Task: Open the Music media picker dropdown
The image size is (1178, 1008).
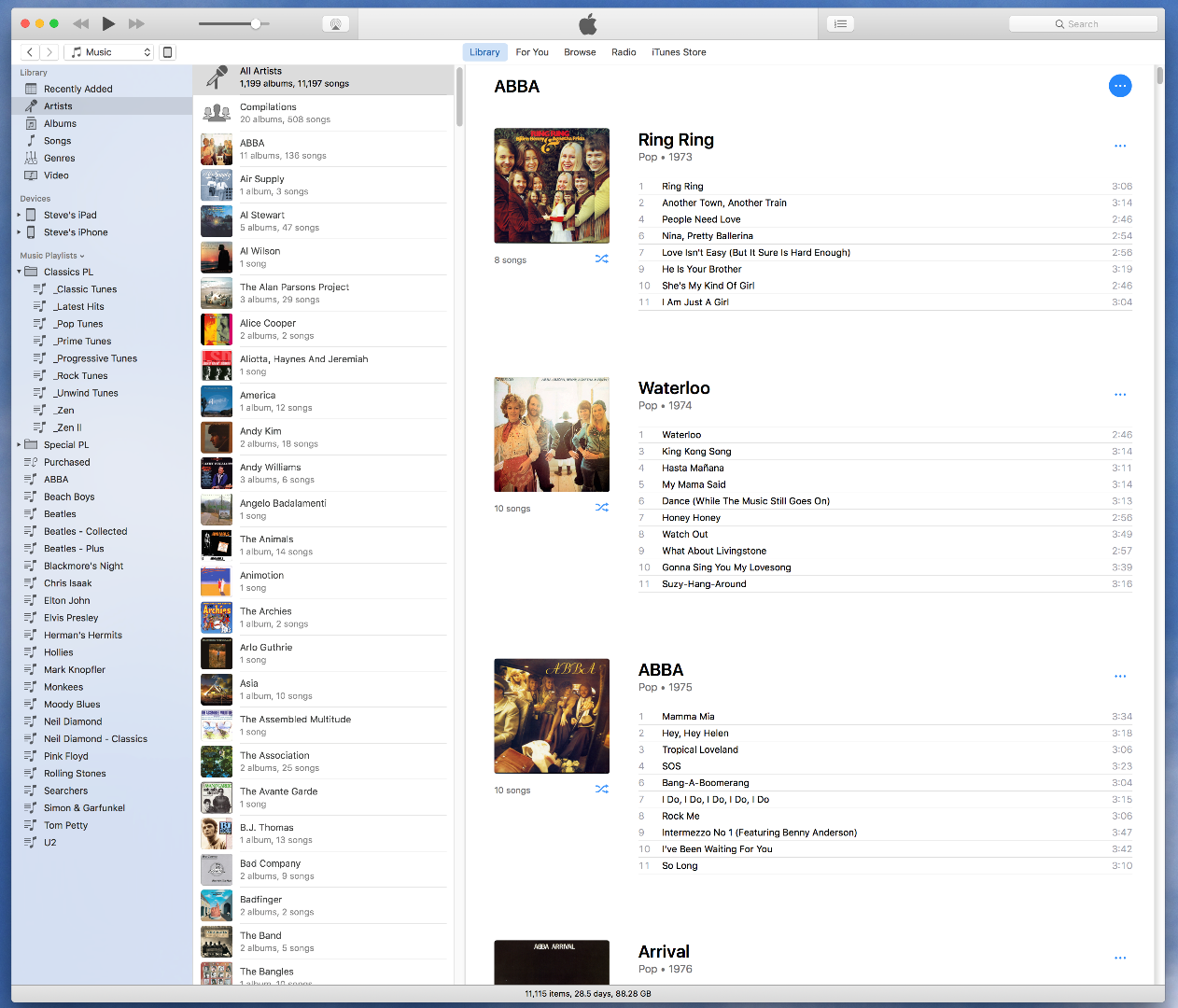Action: click(x=109, y=52)
